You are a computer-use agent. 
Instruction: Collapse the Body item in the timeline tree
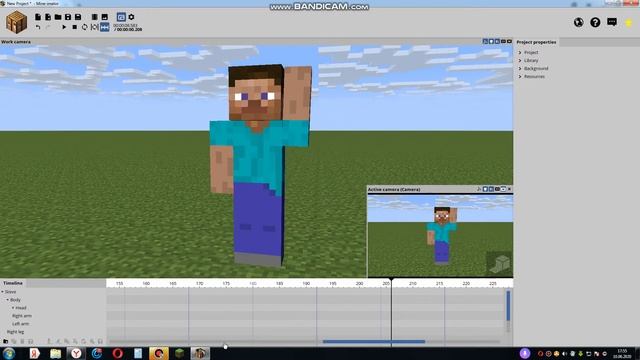click(x=8, y=300)
